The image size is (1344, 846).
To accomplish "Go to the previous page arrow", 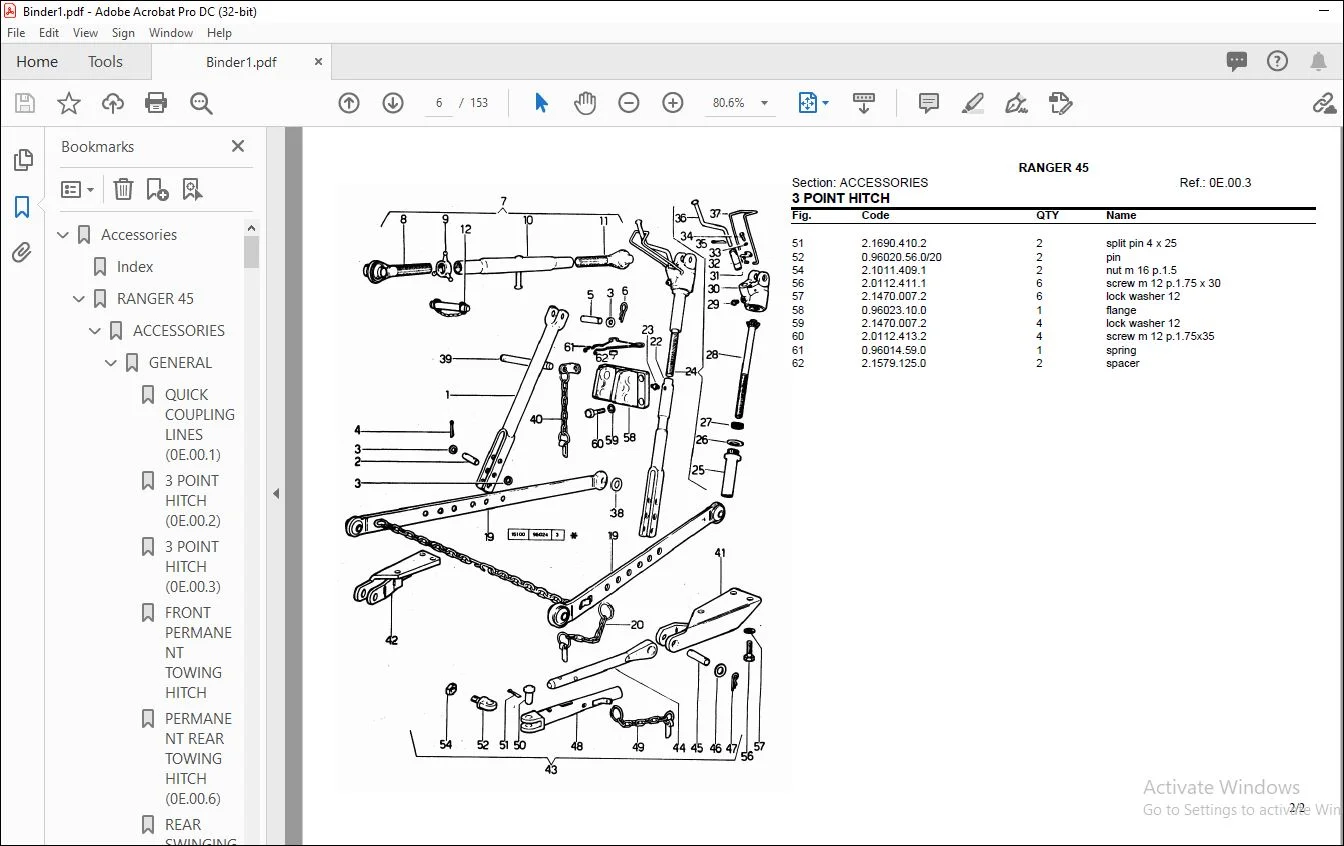I will point(349,103).
